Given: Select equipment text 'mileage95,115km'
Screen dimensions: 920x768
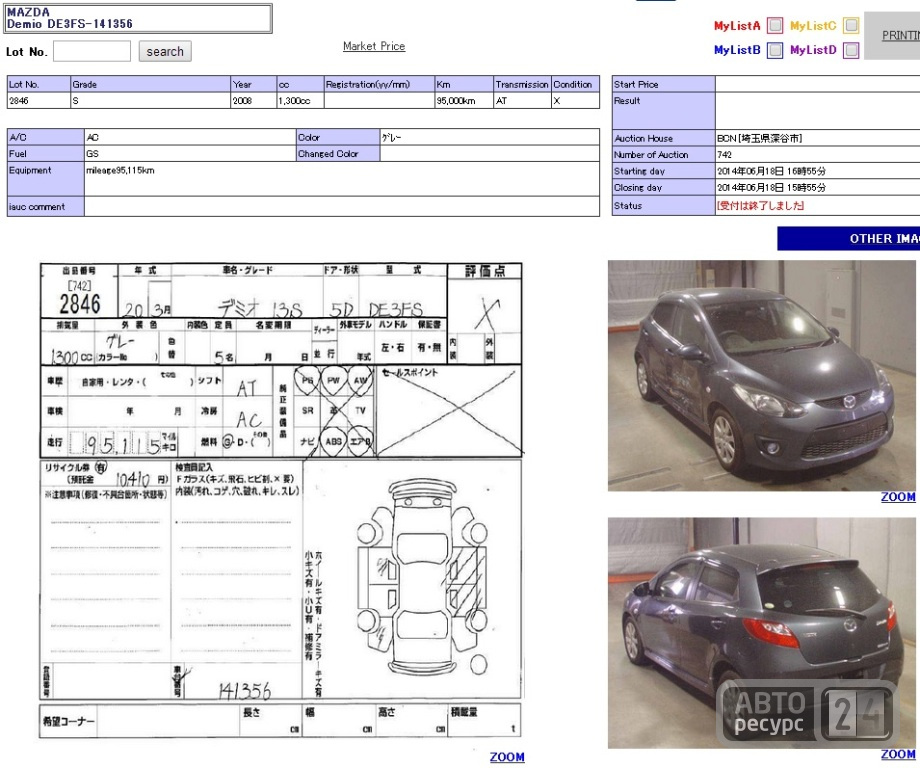Looking at the screenshot, I should [x=120, y=170].
